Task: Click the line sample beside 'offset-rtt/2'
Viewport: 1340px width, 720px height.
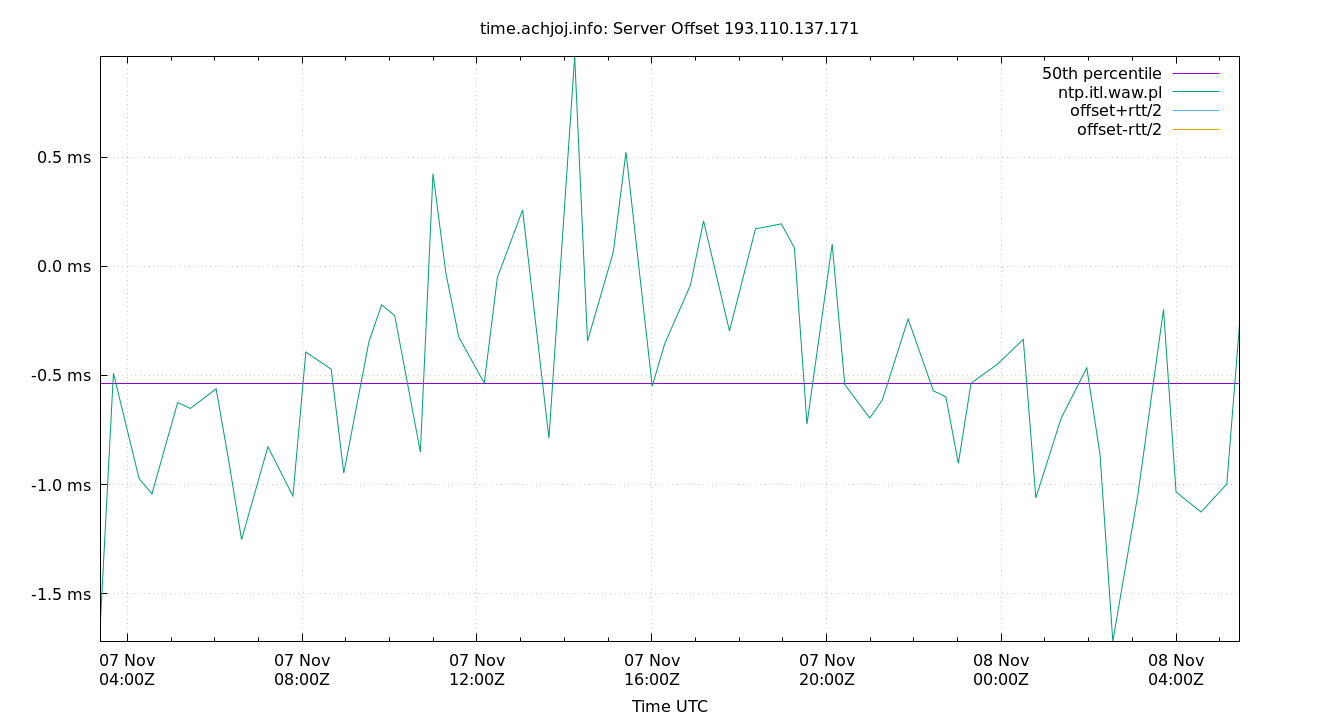Action: pyautogui.click(x=1196, y=128)
